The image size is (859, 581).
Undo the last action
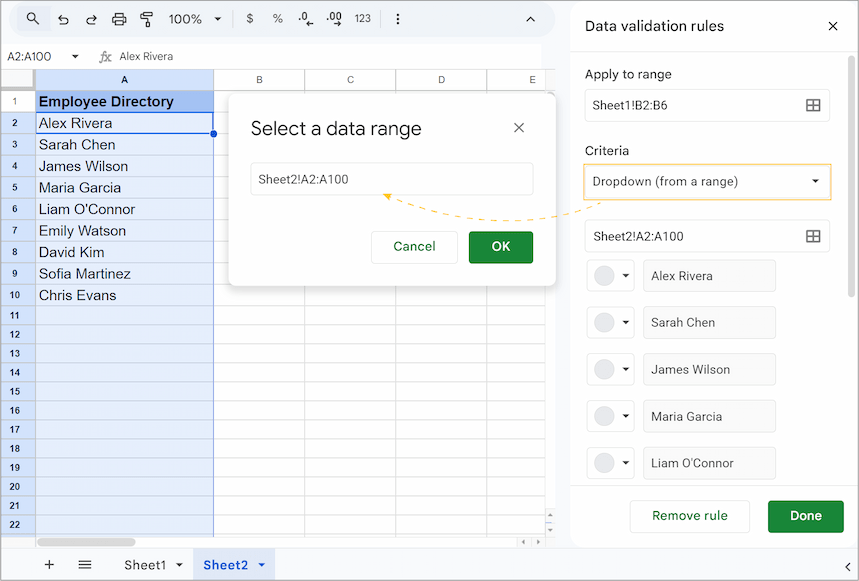tap(62, 18)
